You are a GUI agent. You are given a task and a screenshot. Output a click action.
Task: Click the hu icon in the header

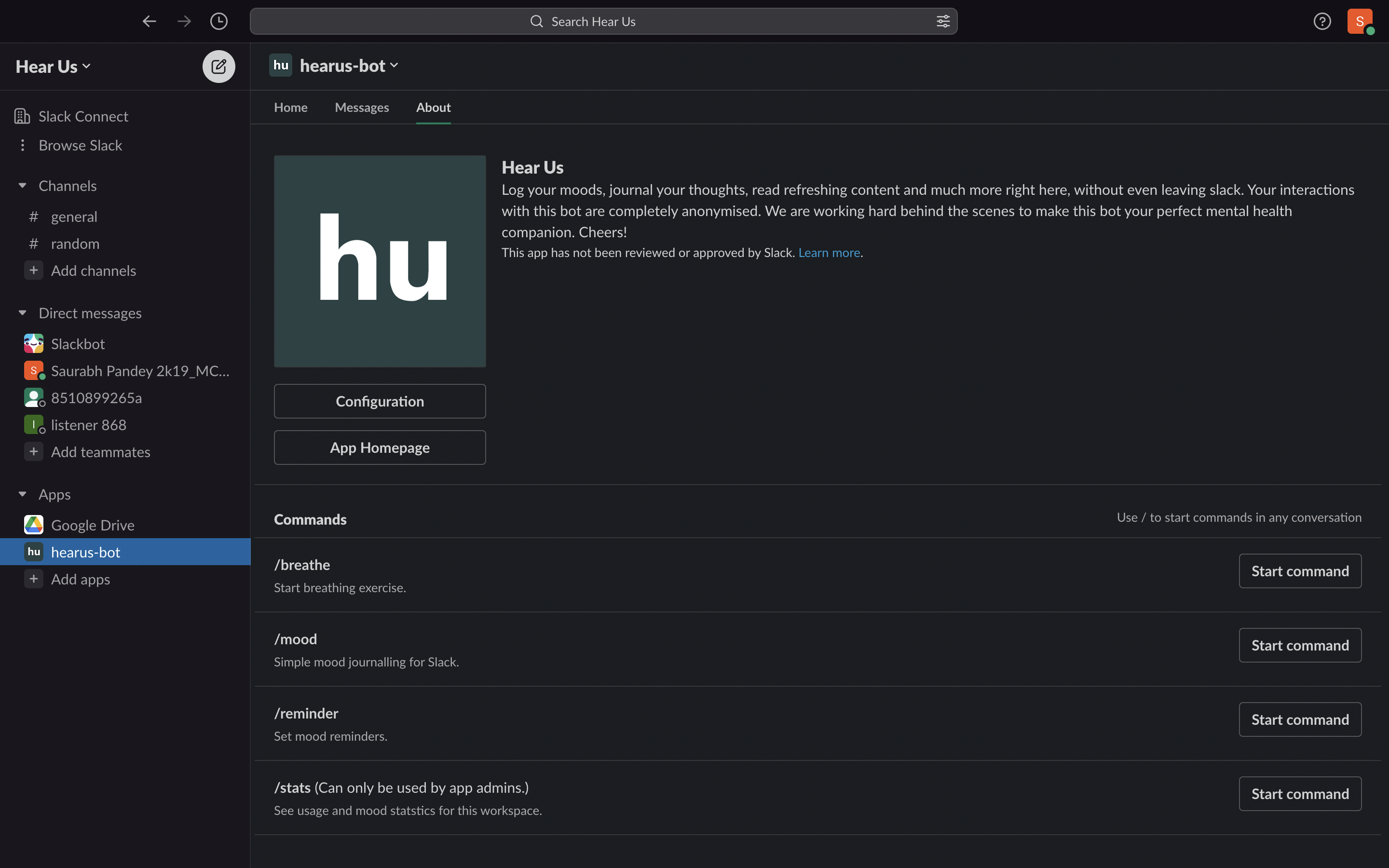pos(281,66)
